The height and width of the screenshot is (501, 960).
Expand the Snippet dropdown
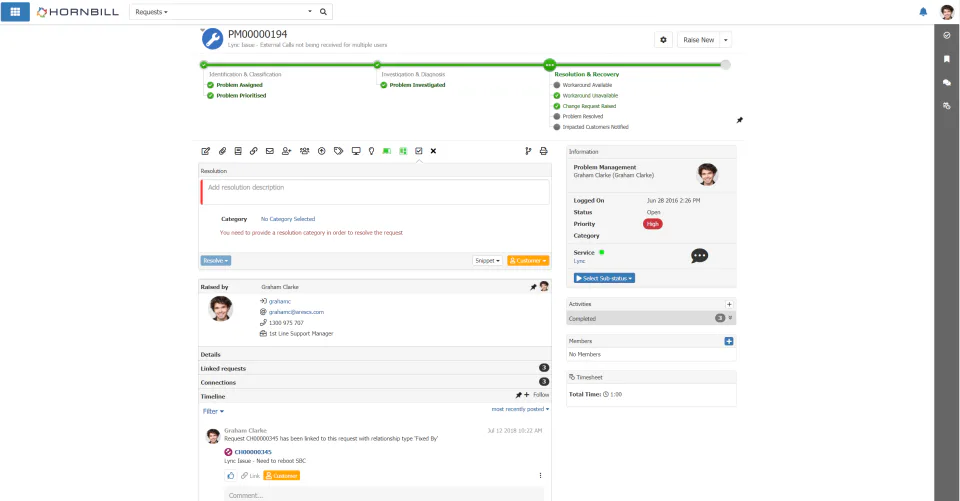488,261
